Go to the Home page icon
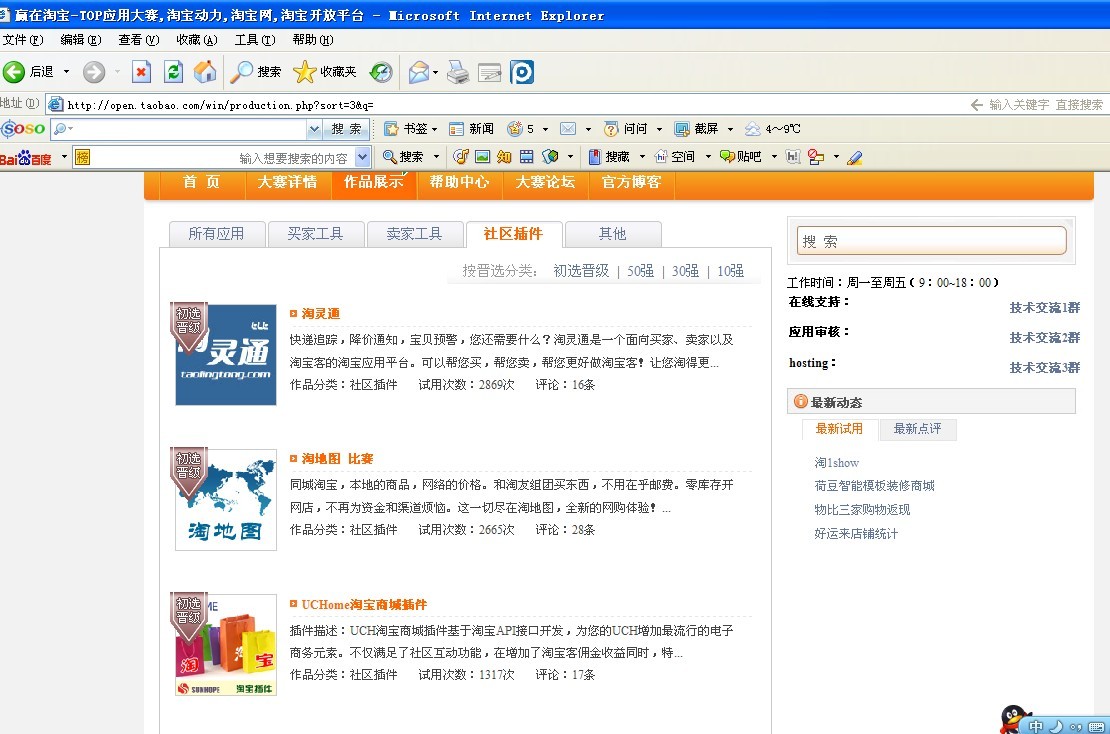 tap(205, 71)
